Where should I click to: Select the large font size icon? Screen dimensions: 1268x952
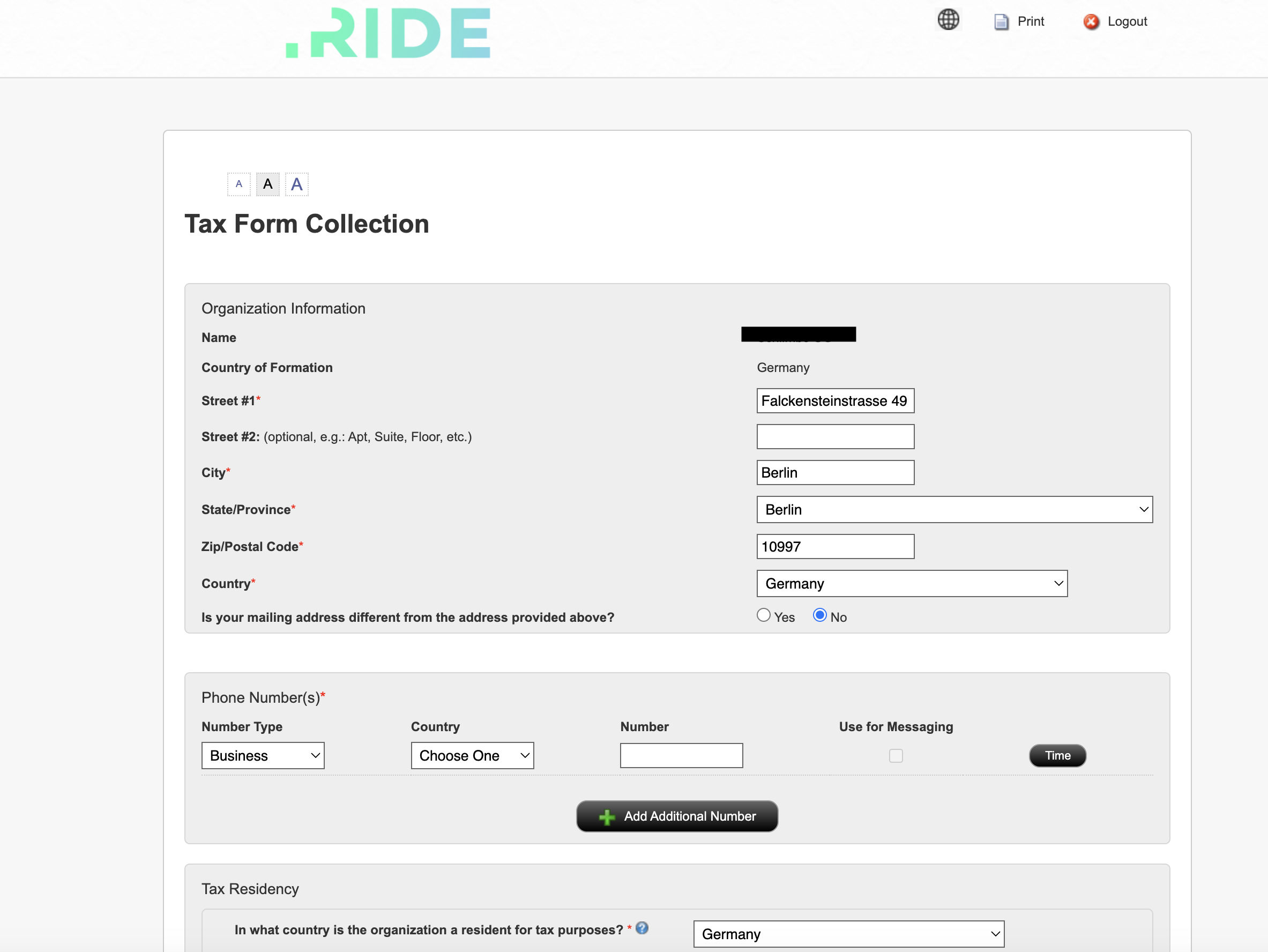(x=296, y=184)
